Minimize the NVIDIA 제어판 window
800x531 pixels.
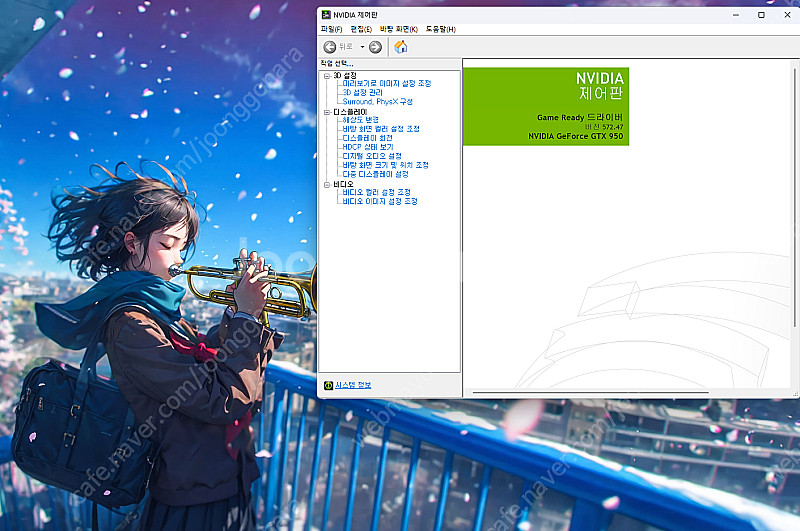click(736, 15)
